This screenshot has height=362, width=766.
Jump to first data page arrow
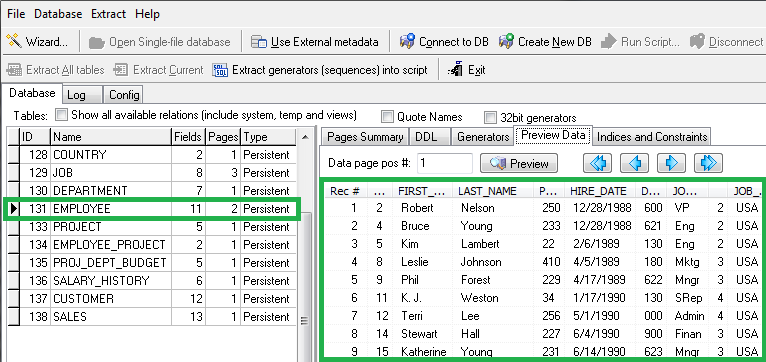coord(597,163)
